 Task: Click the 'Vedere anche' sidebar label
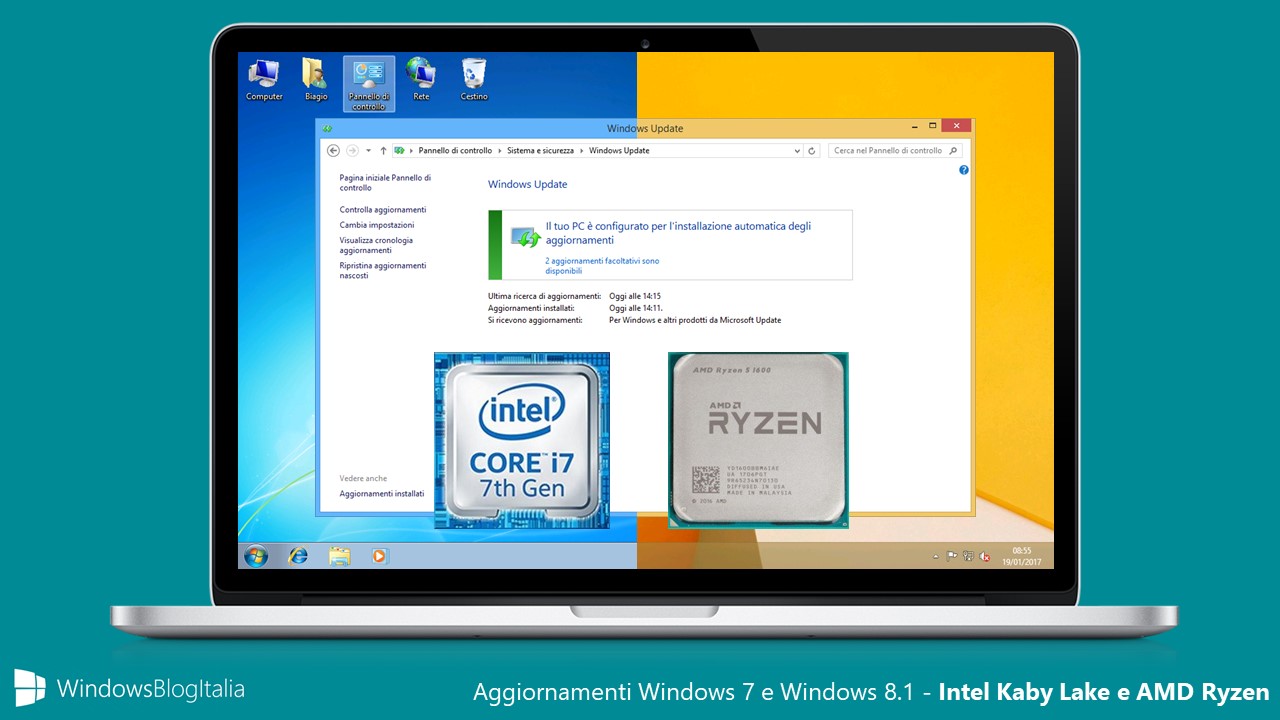[x=363, y=478]
